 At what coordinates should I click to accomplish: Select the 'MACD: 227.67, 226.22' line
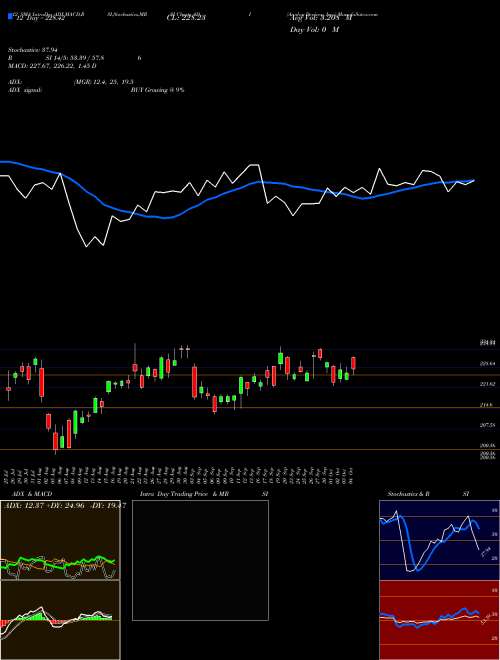[52, 66]
